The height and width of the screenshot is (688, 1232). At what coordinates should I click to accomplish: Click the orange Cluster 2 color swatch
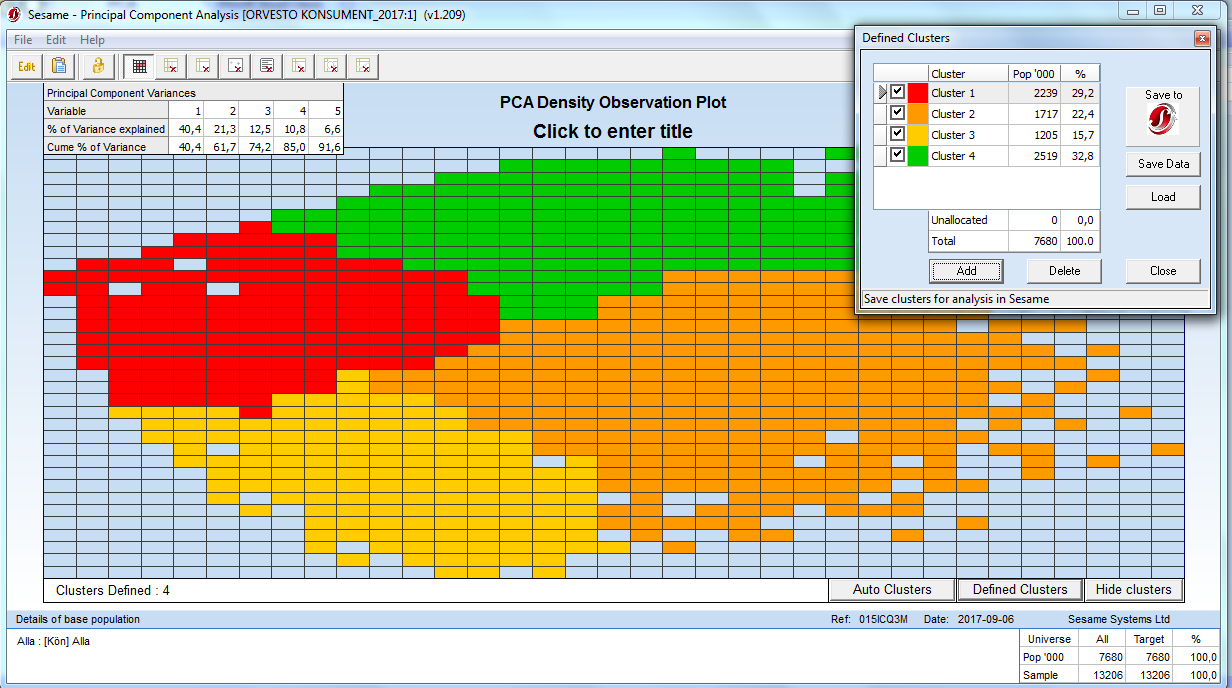pos(918,114)
